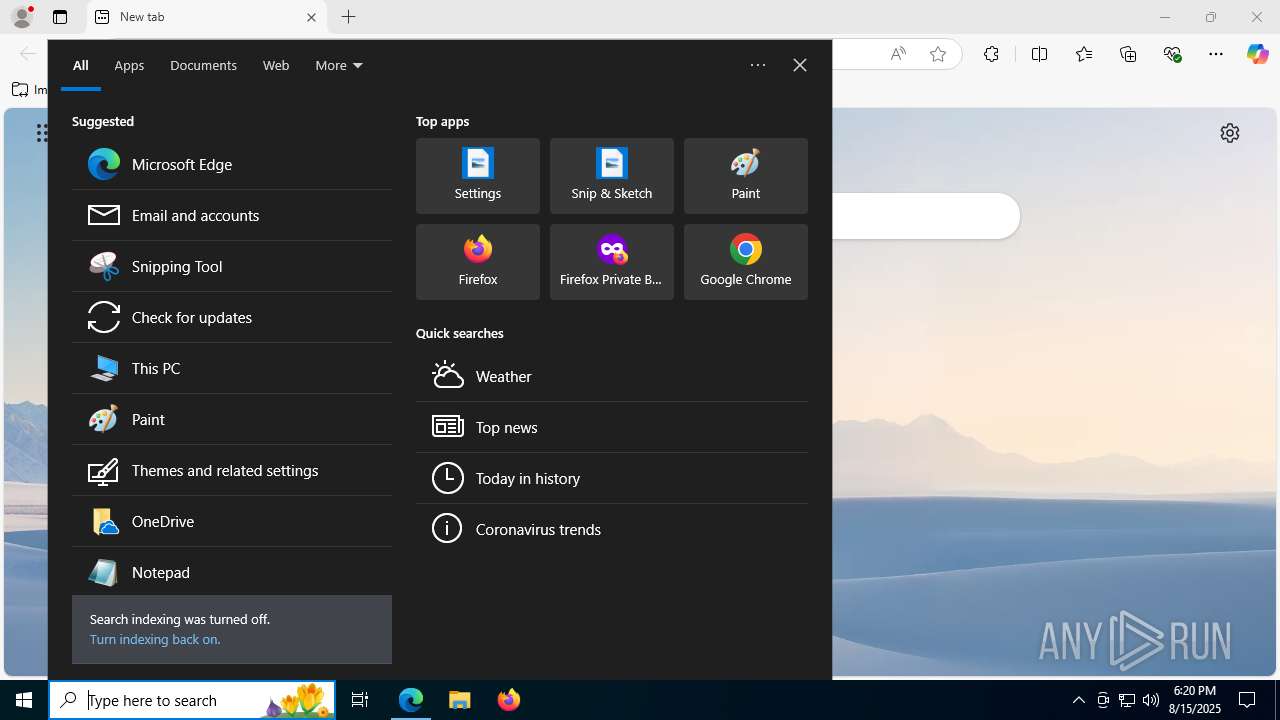Add this page to favorites star
The width and height of the screenshot is (1280, 720).
coord(938,54)
